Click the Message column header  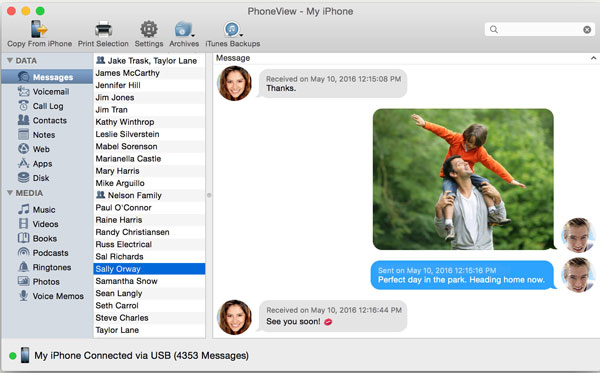406,58
